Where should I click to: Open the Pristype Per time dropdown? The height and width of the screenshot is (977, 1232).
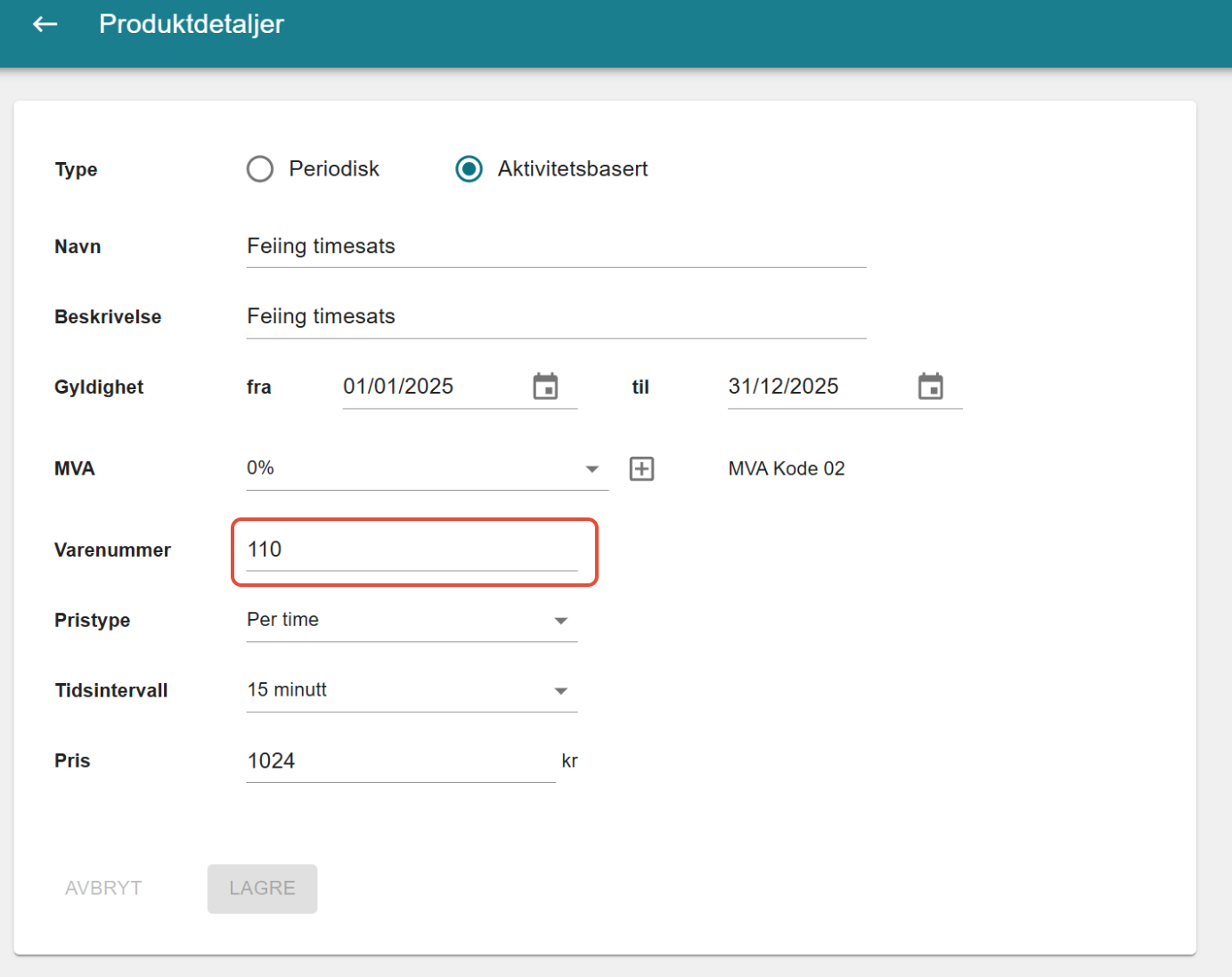point(412,620)
